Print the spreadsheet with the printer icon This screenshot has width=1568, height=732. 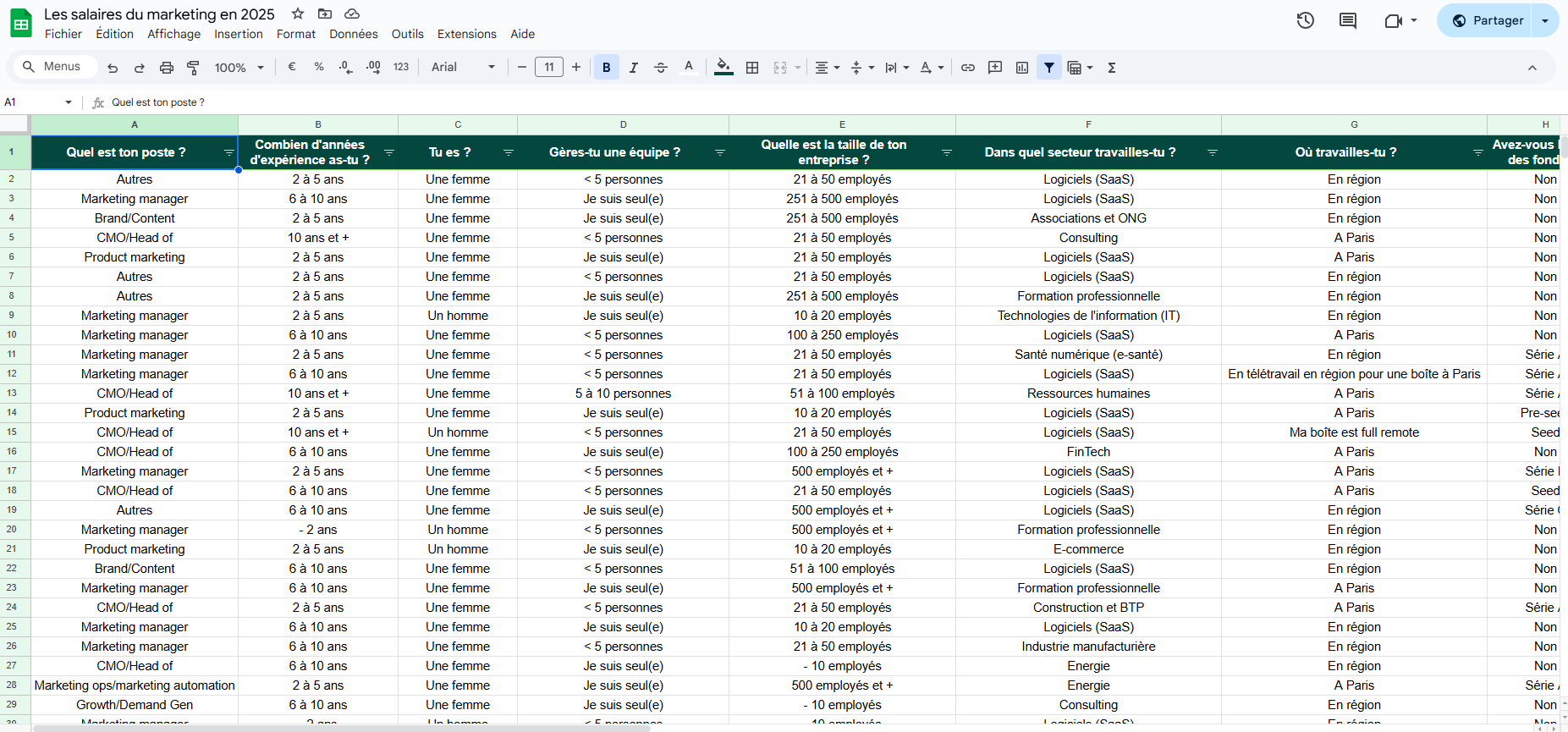pos(167,68)
